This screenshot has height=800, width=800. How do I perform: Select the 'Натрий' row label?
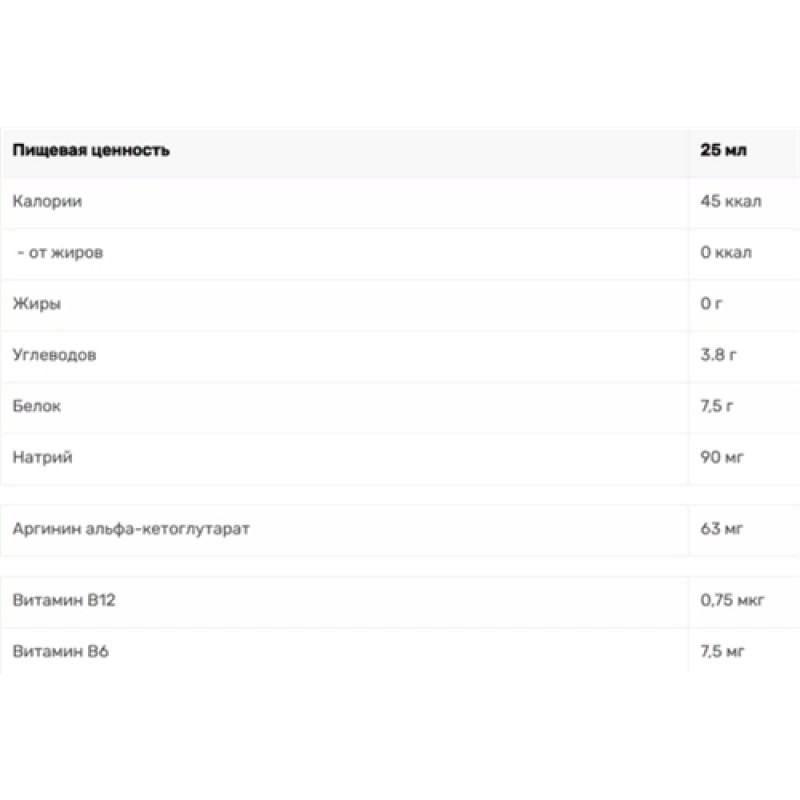[x=43, y=457]
